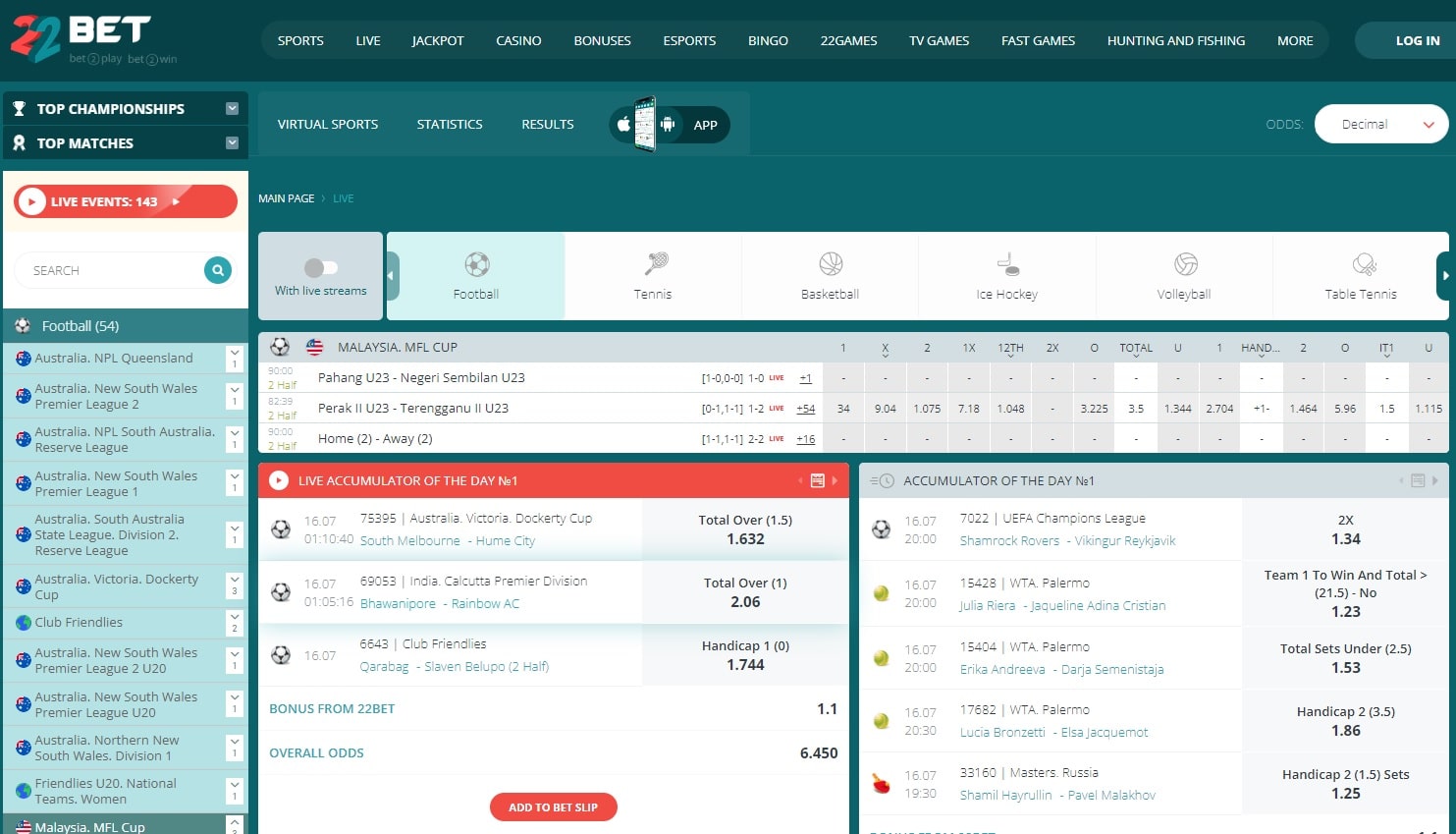
Task: Open the Casino menu item
Action: [518, 41]
